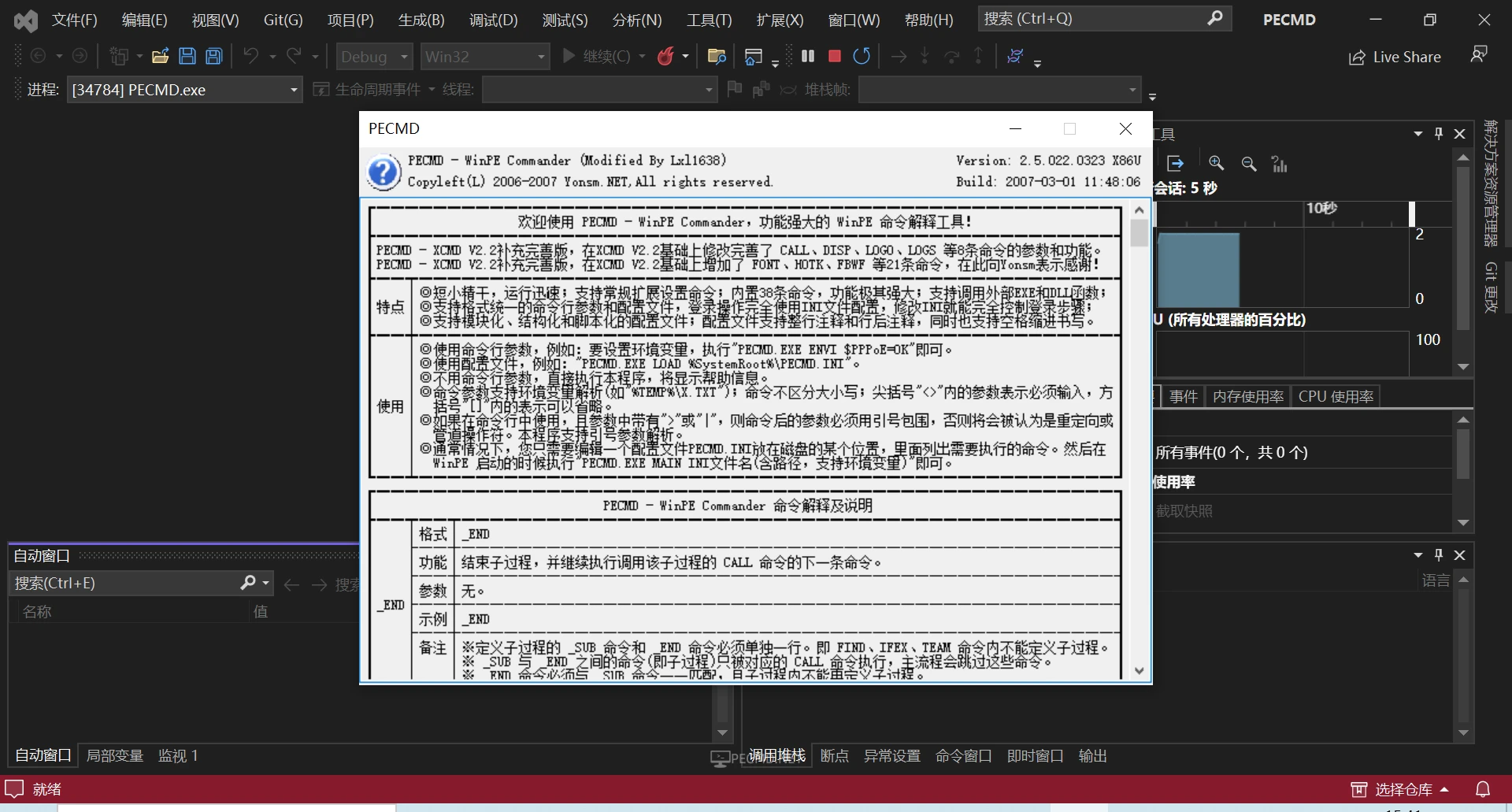Expand the Continue button dropdown arrow
This screenshot has width=1512, height=812.
point(642,56)
